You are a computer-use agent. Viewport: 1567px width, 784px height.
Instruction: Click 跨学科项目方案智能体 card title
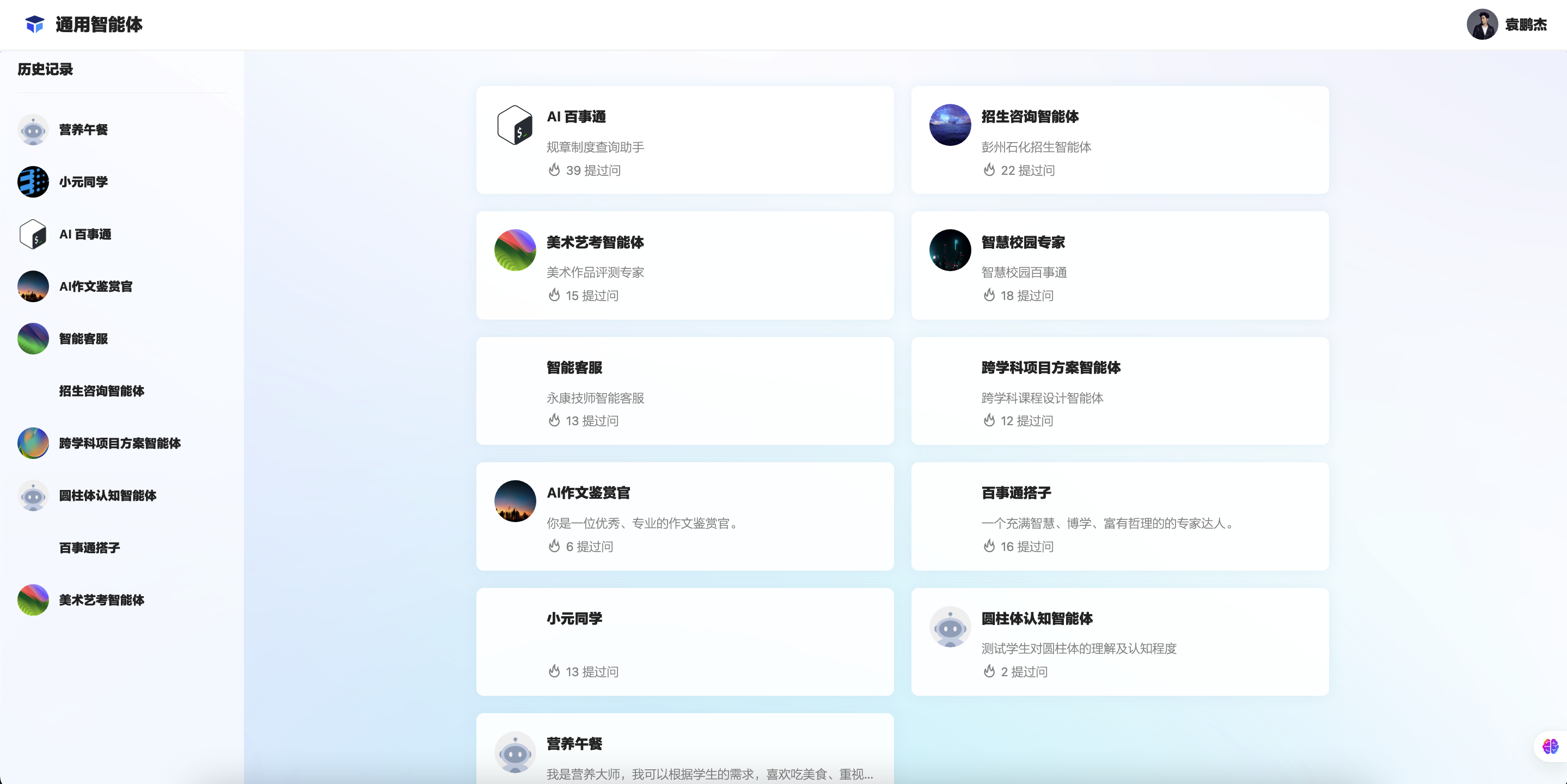1050,367
